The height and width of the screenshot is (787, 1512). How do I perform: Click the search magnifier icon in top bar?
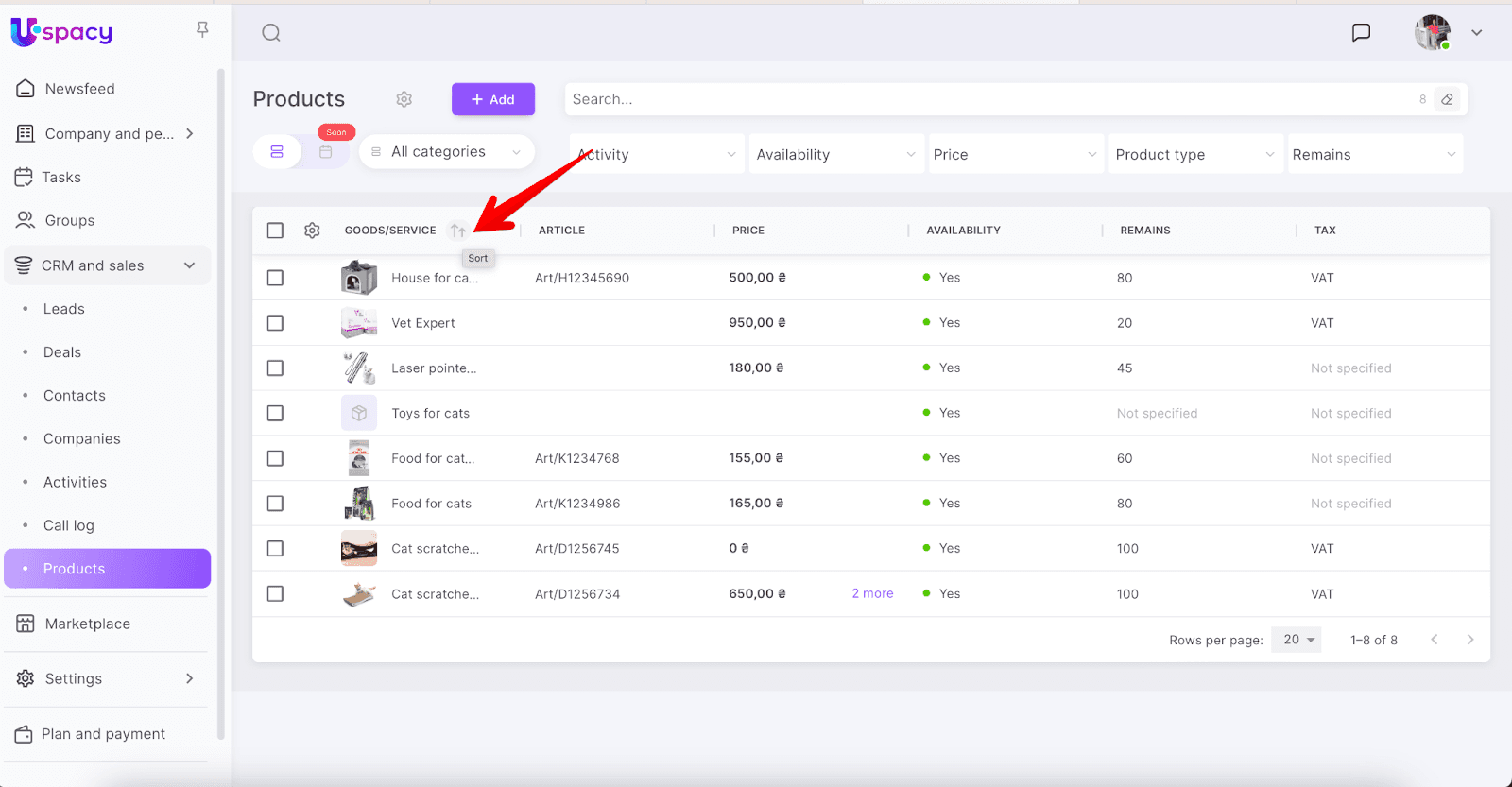[x=271, y=33]
